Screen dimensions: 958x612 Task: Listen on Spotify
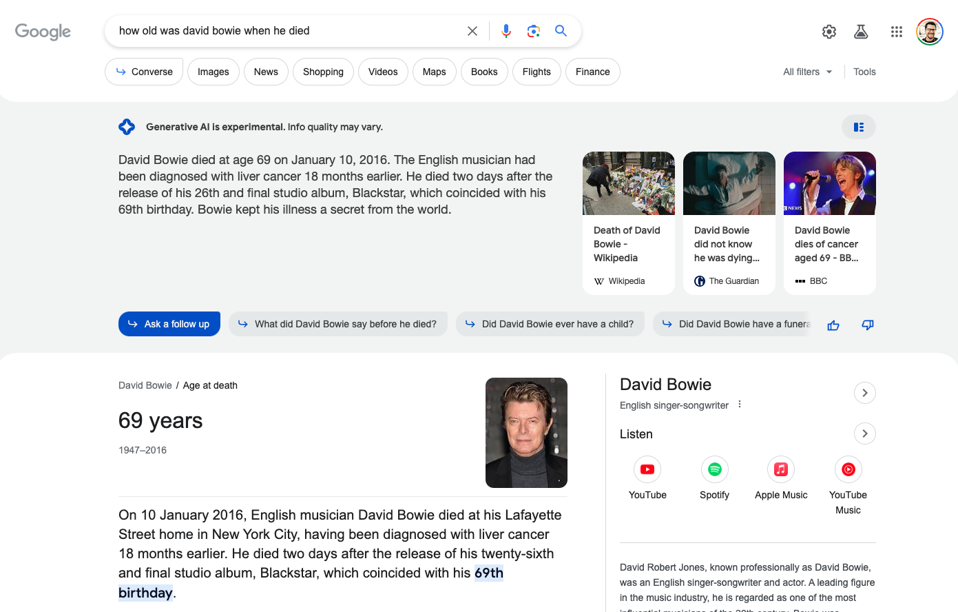pyautogui.click(x=714, y=470)
